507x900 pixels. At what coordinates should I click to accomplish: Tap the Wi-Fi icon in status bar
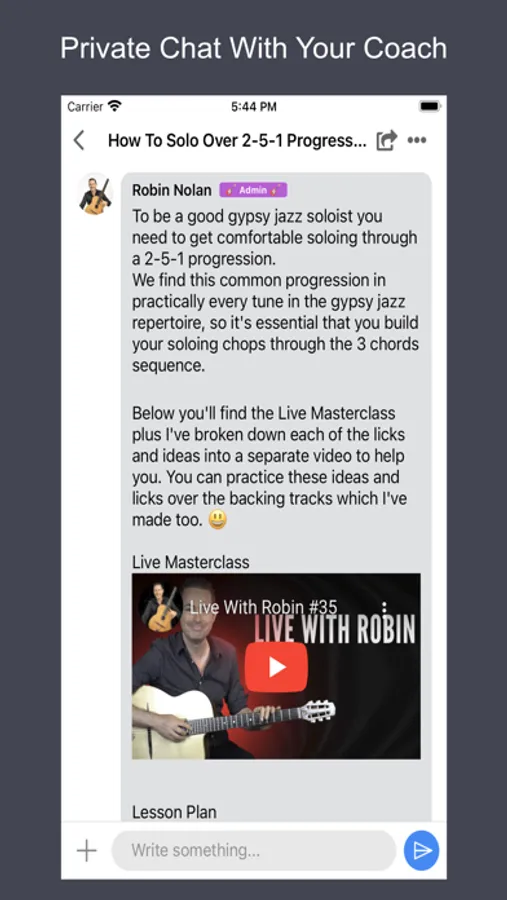pyautogui.click(x=115, y=106)
